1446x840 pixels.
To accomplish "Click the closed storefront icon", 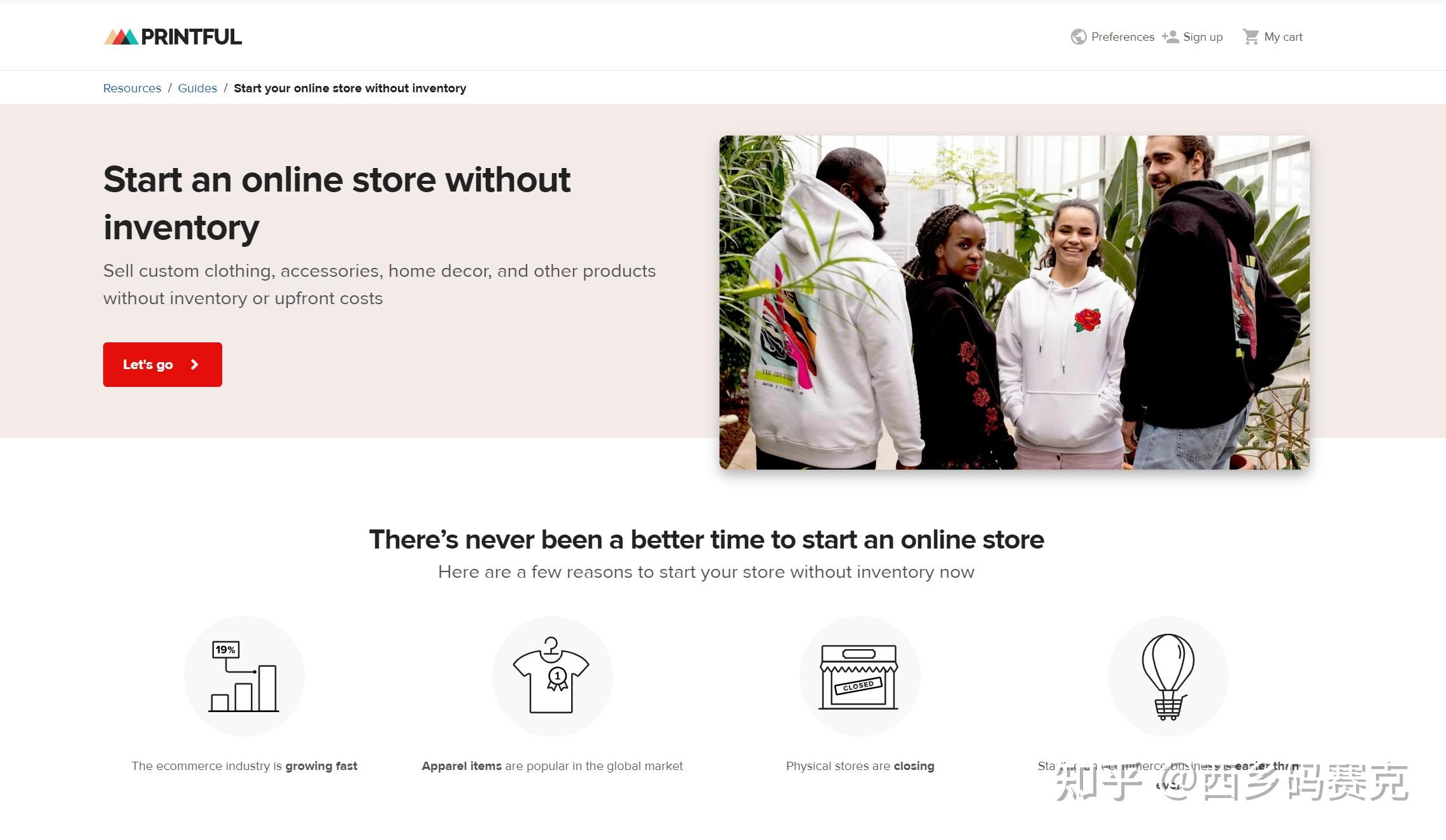I will (860, 676).
